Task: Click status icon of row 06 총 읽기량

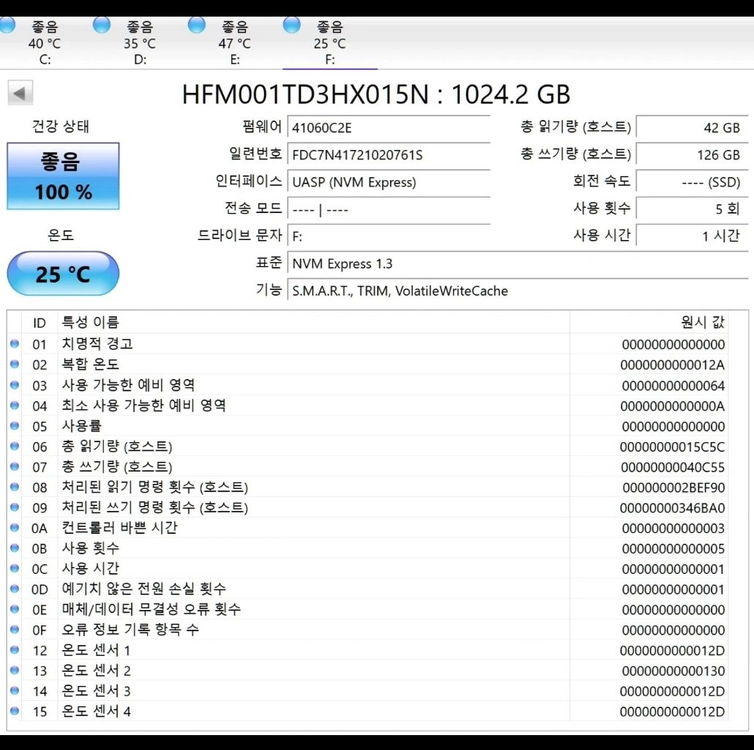Action: pyautogui.click(x=14, y=446)
